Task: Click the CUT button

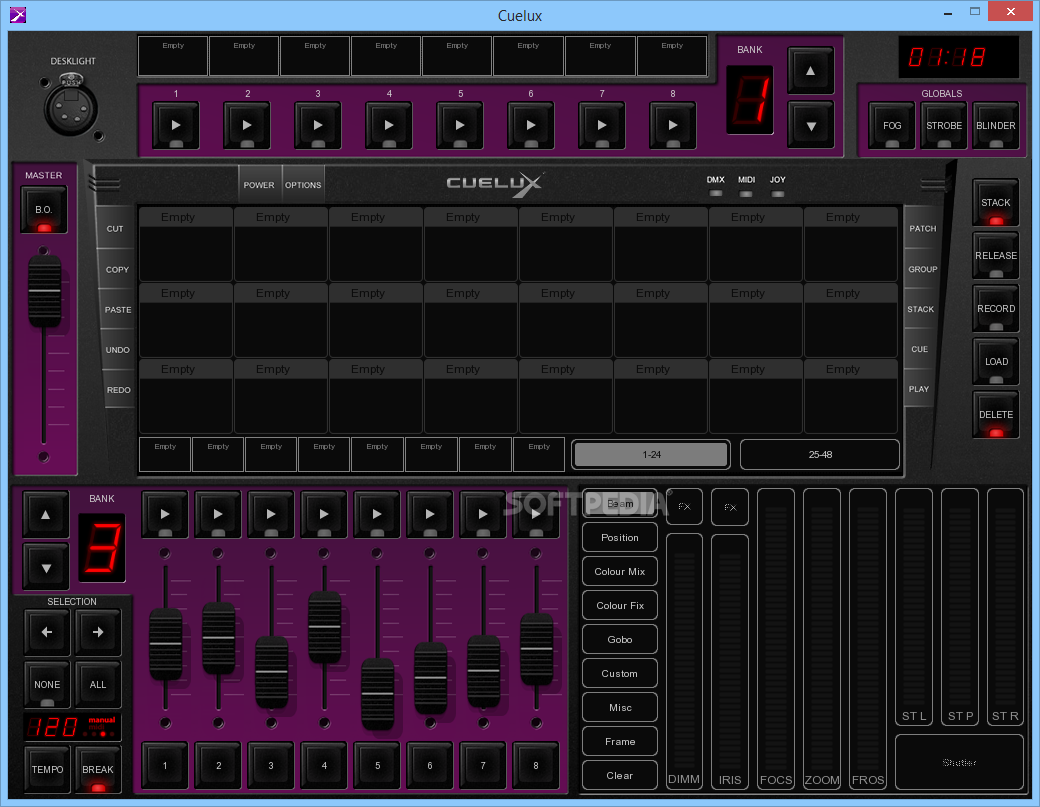Action: (x=115, y=229)
